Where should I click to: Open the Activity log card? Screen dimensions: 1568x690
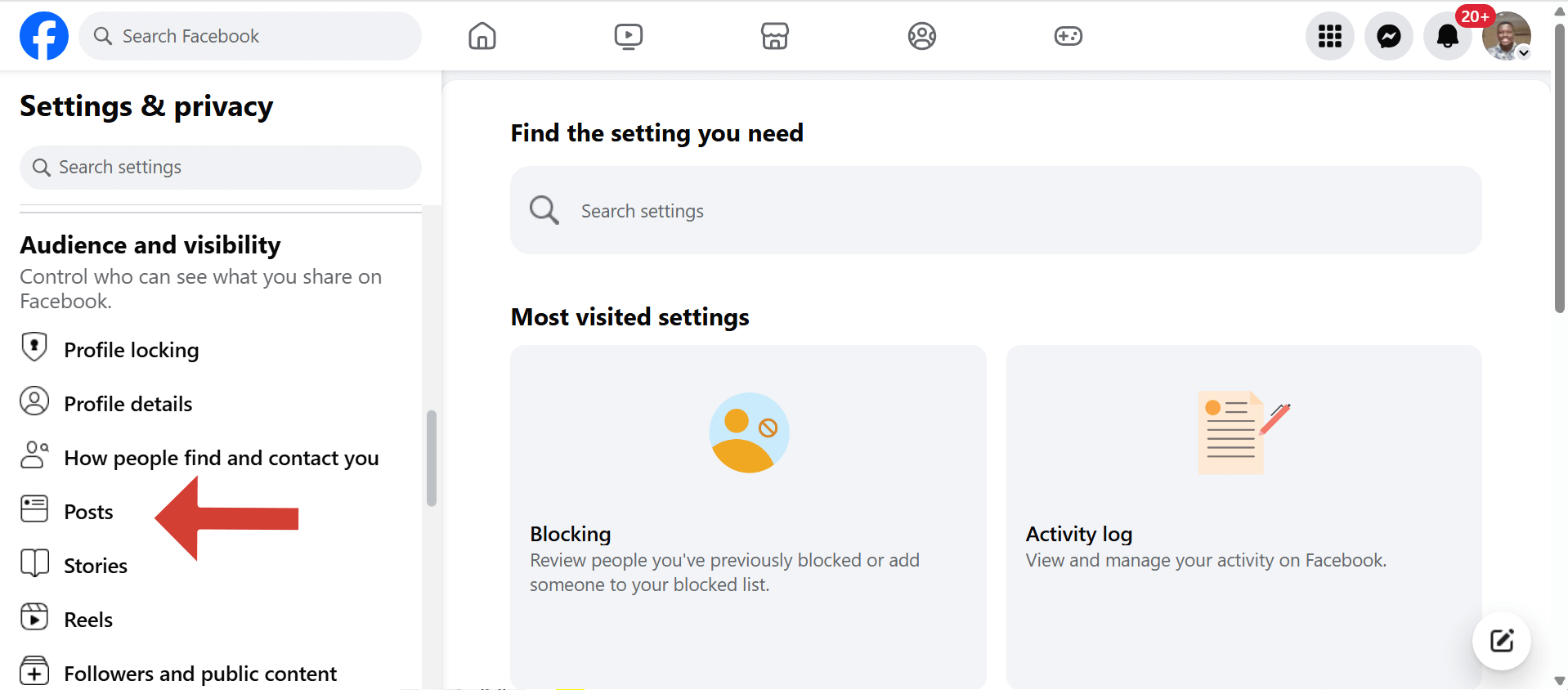coord(1243,517)
